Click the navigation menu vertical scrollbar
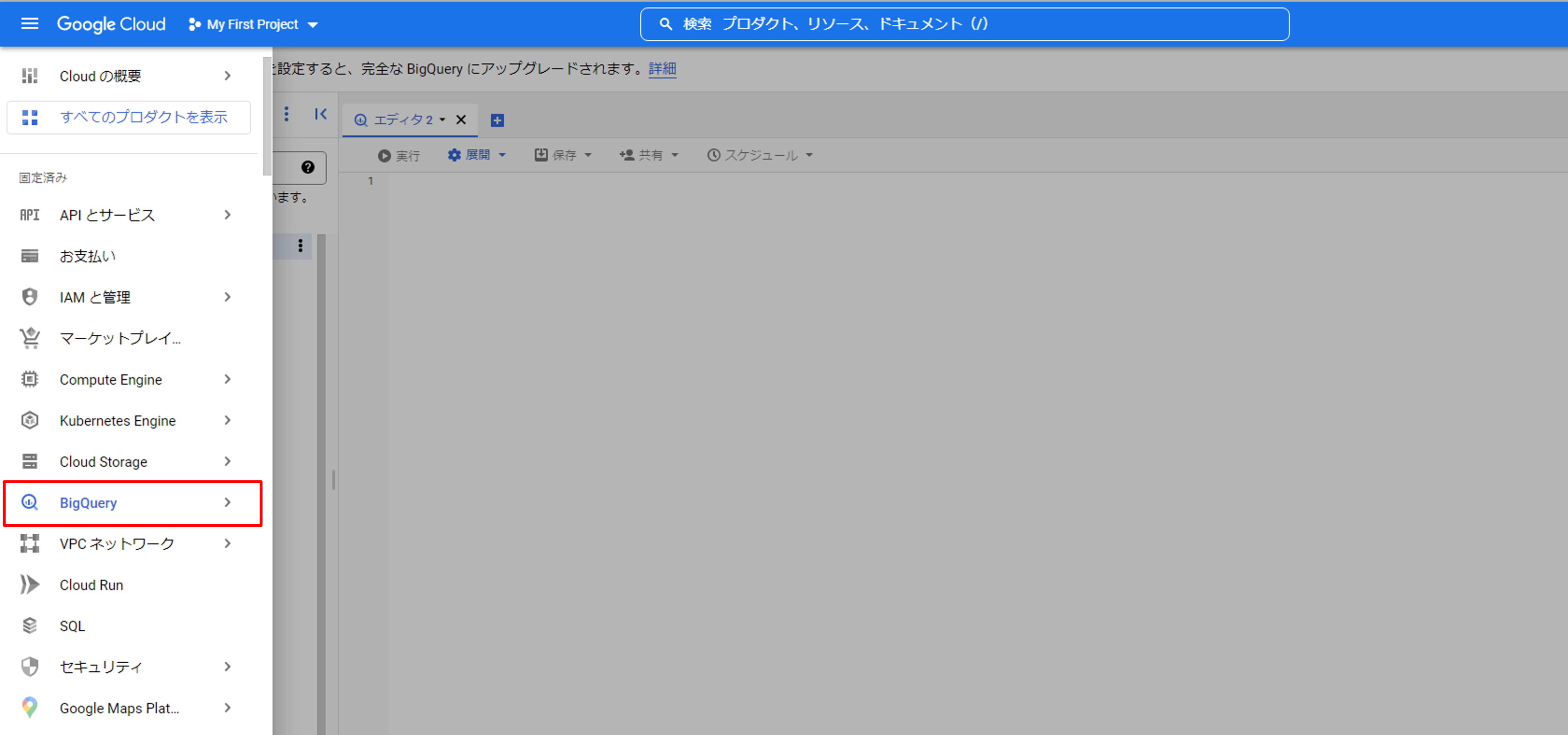Viewport: 1568px width, 735px height. (267, 116)
